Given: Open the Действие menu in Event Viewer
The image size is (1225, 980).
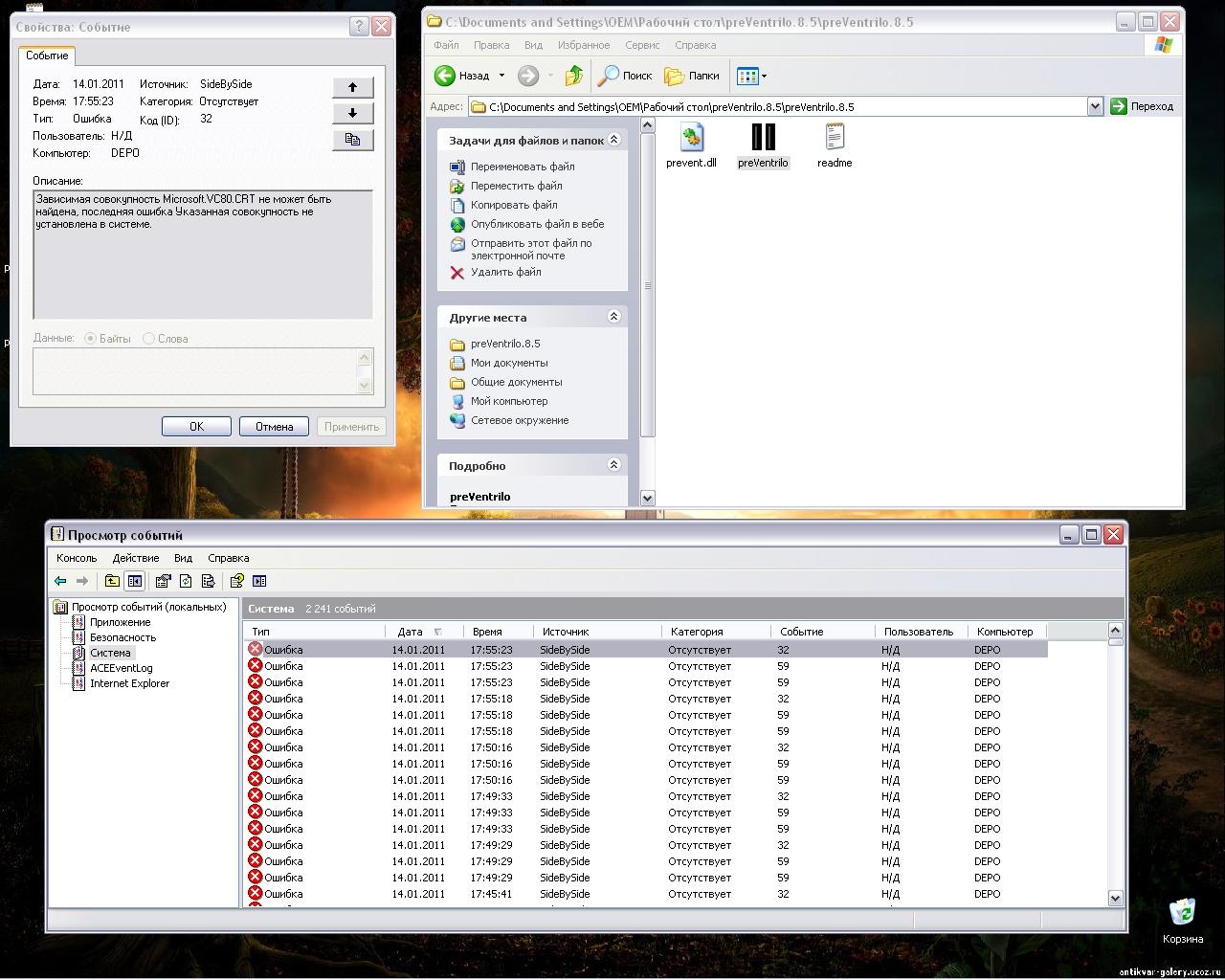Looking at the screenshot, I should 136,558.
